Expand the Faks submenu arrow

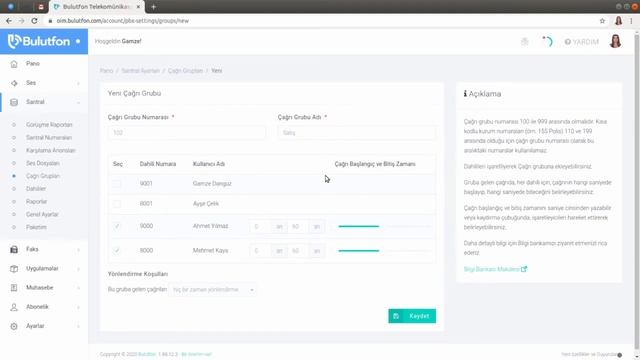click(78, 250)
